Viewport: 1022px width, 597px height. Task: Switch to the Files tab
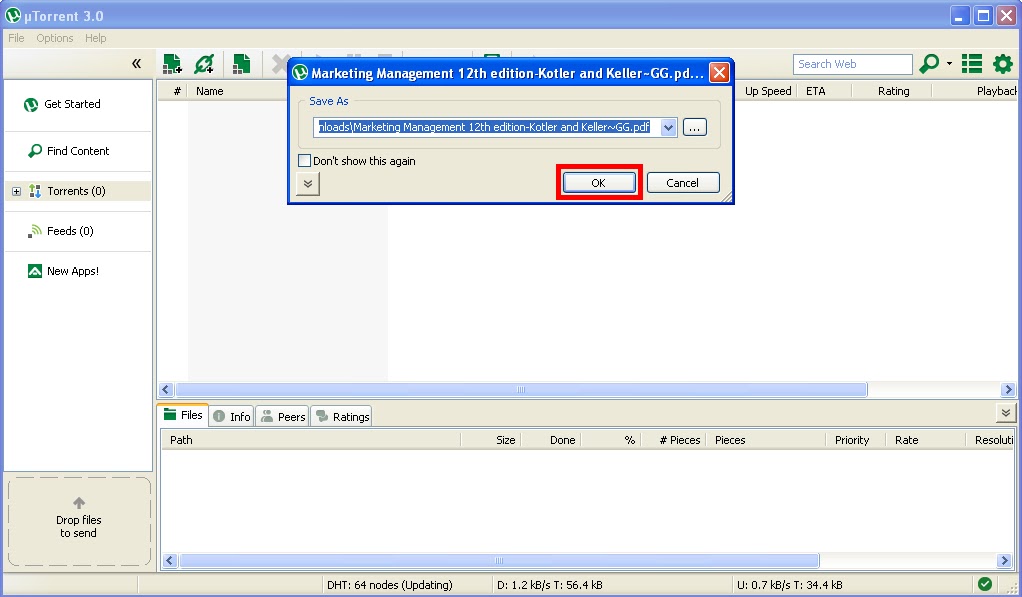pos(183,415)
